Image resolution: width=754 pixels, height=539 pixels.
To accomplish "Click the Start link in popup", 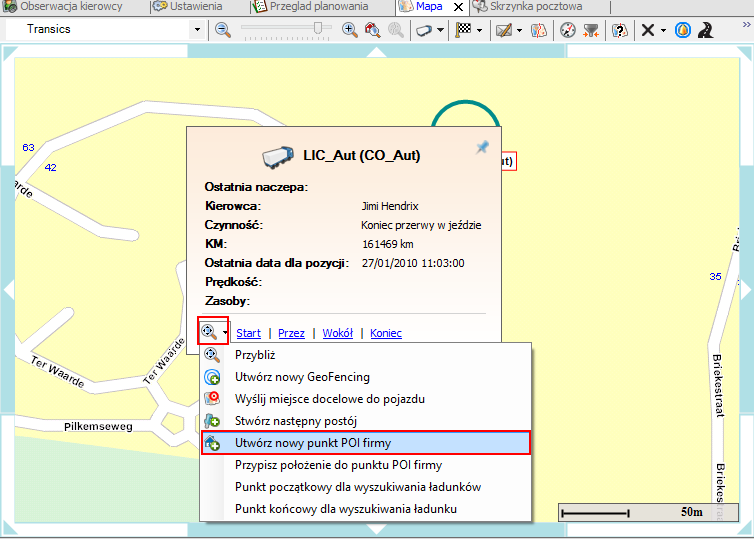I will pos(248,333).
